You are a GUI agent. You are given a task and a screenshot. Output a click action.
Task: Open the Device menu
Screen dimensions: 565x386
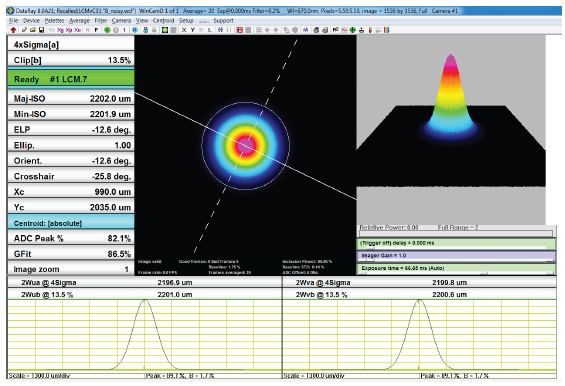[x=31, y=21]
